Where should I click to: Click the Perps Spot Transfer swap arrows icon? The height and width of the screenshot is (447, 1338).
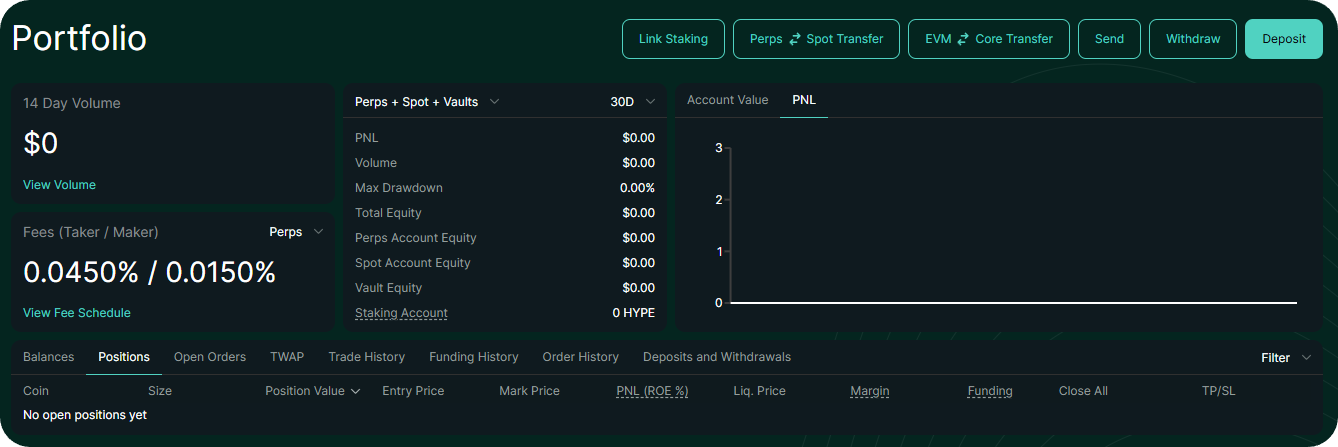pos(795,39)
